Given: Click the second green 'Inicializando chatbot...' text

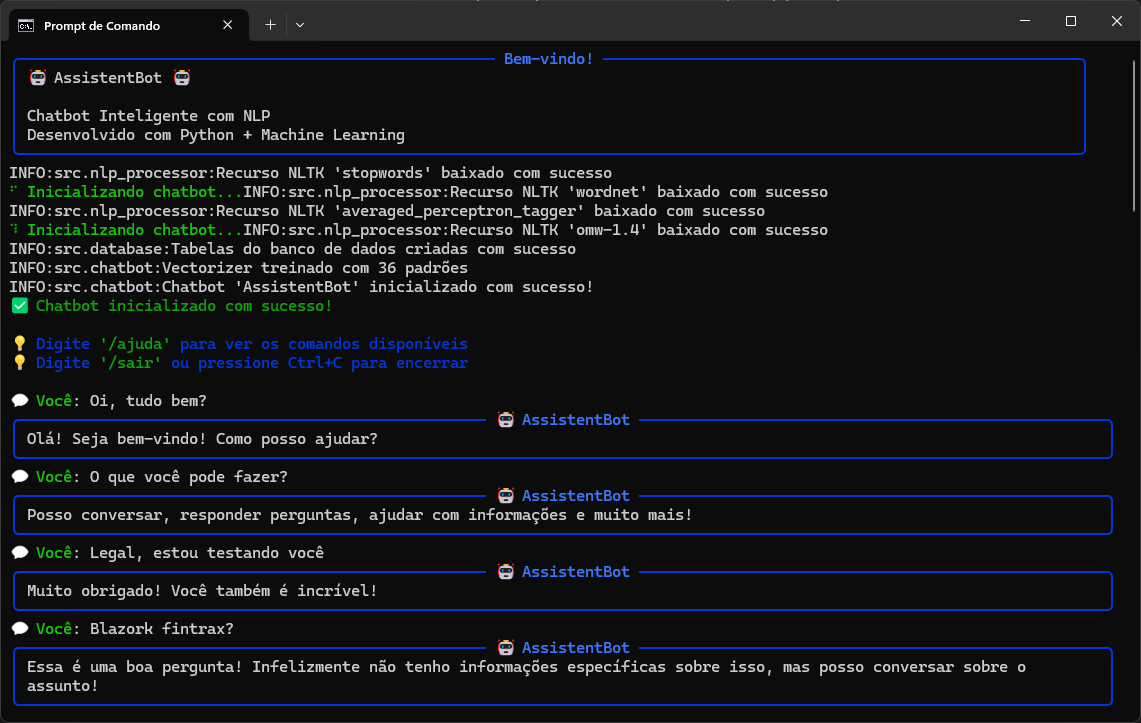Looking at the screenshot, I should 135,230.
